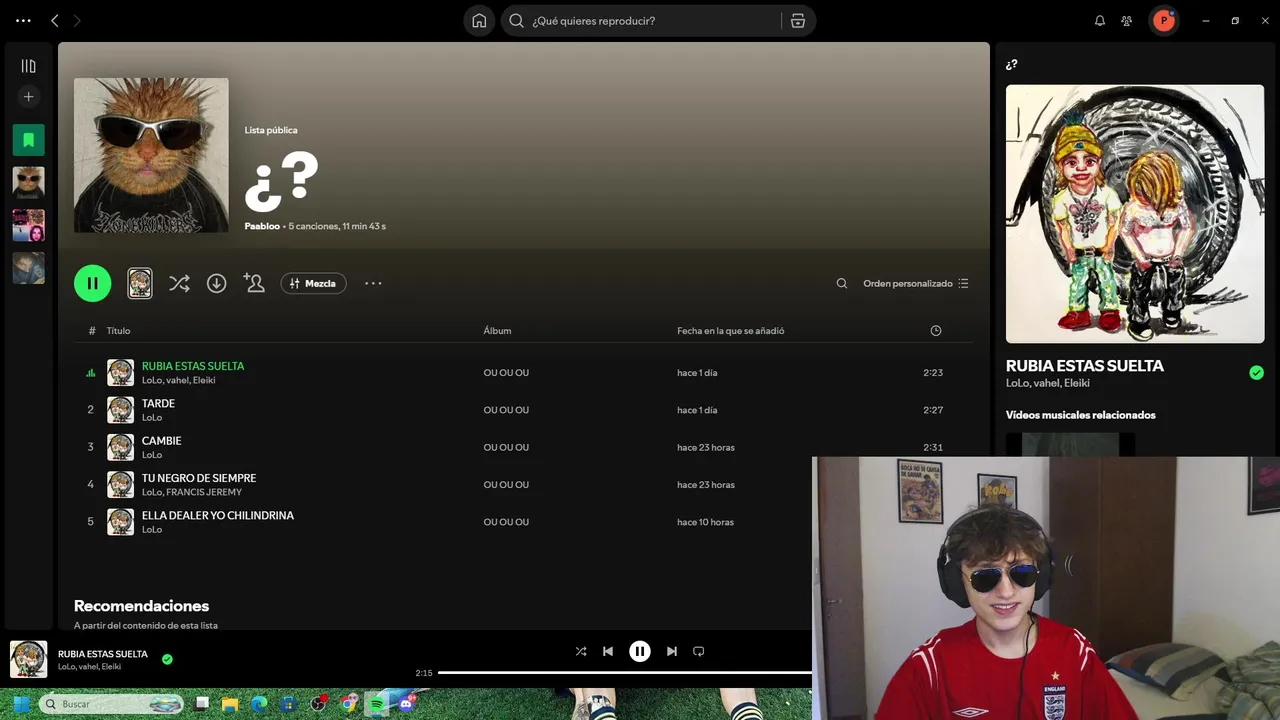Download the playlist with arrow icon
Image resolution: width=1280 pixels, height=720 pixels.
(x=216, y=283)
